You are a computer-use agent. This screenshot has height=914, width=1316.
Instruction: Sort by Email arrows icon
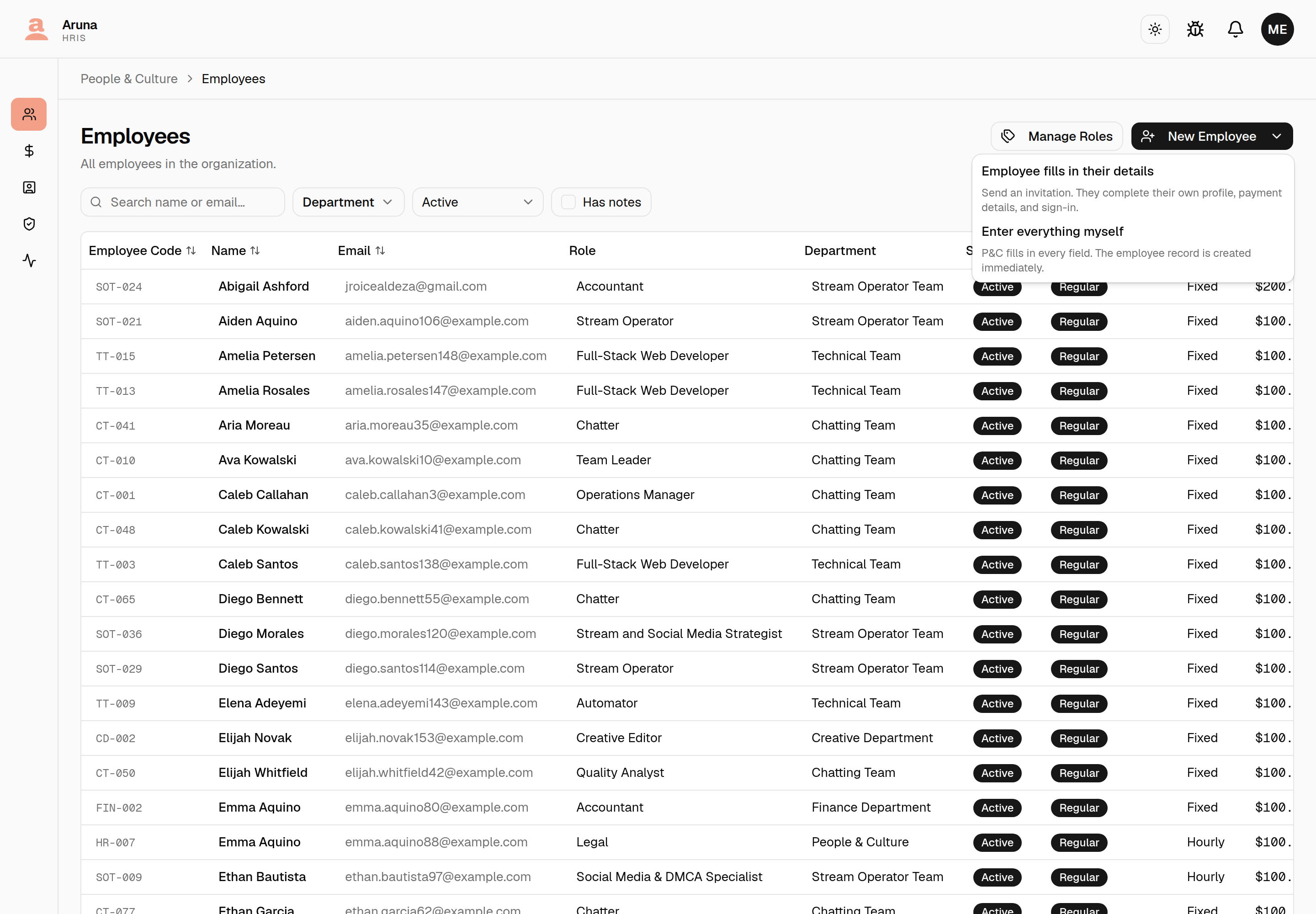point(380,251)
